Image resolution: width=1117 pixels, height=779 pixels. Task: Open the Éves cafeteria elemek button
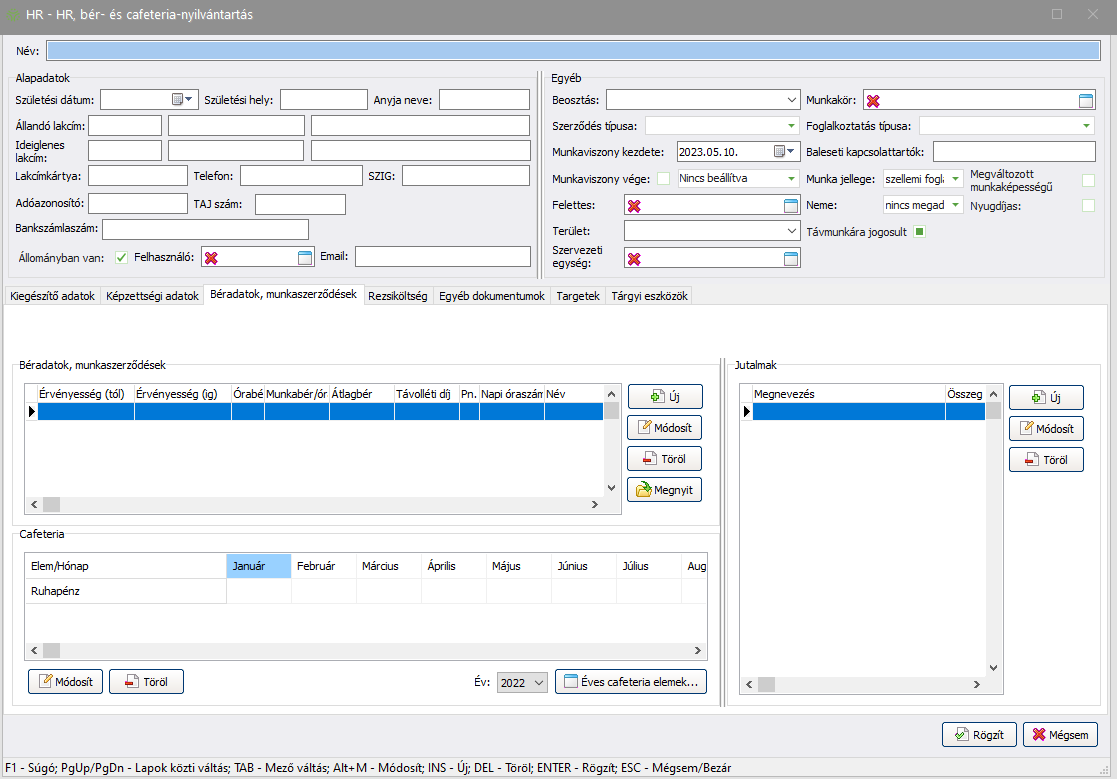(x=631, y=682)
